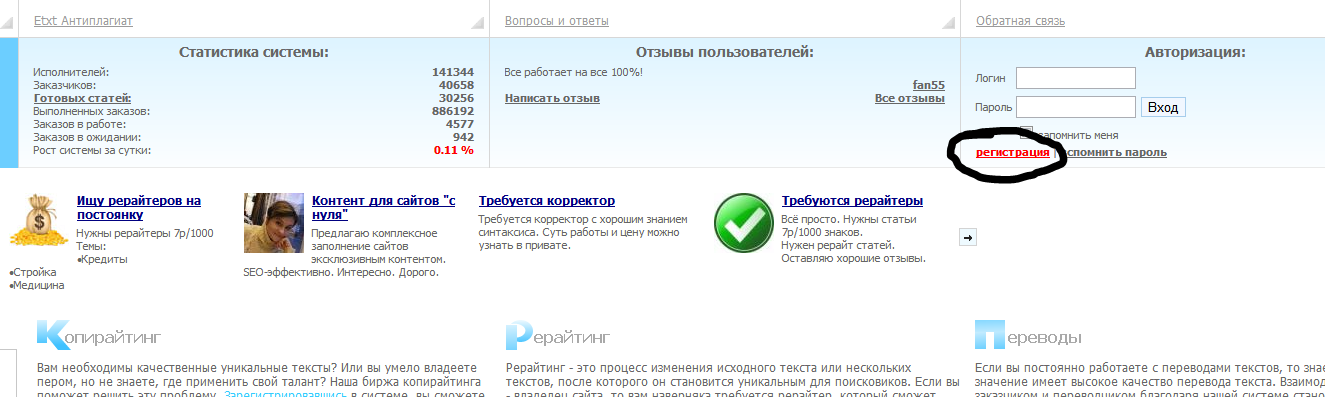Click the Вход button

tap(1163, 107)
